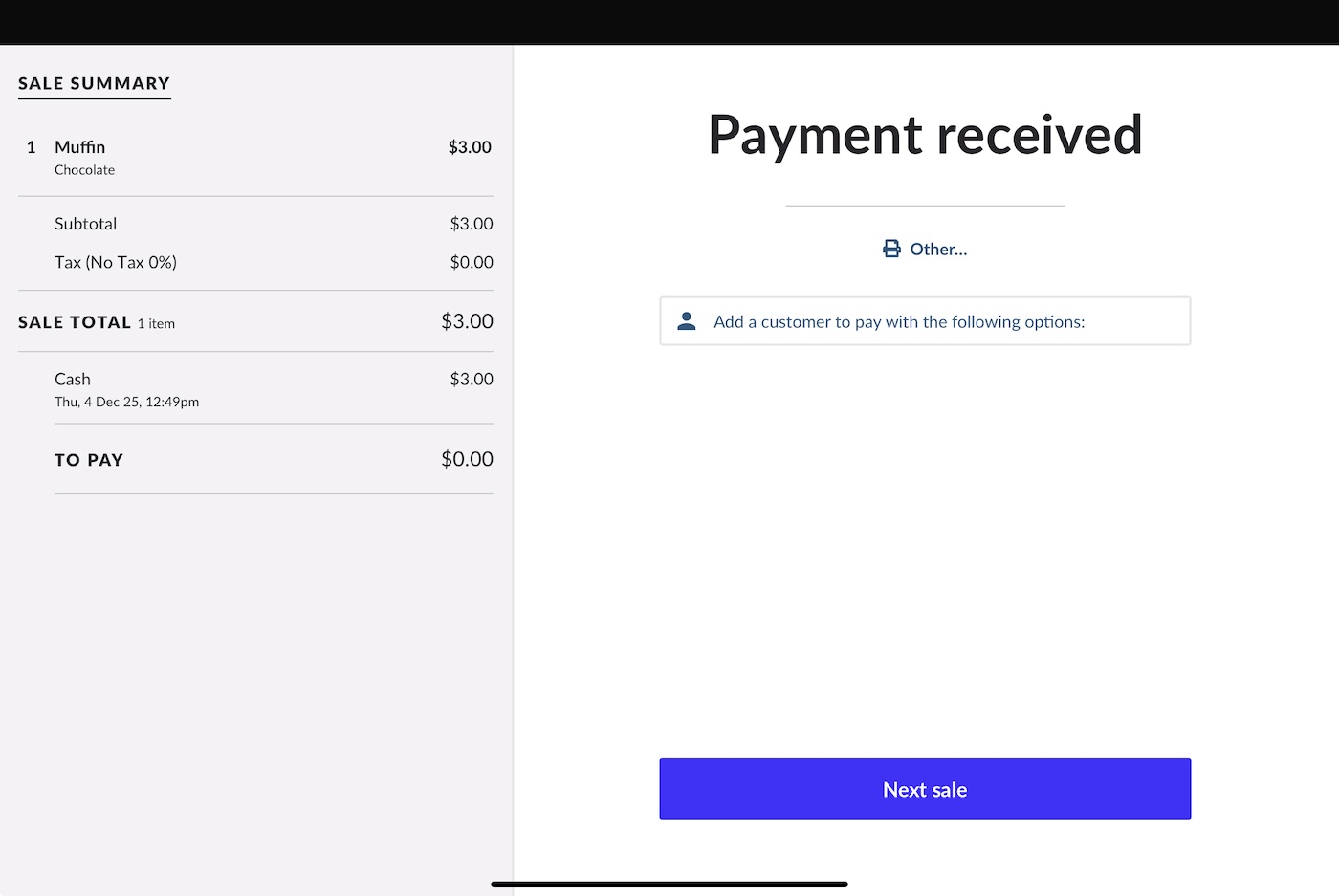Click the Payment received heading
Screen dimensions: 1339x896
[x=925, y=135]
